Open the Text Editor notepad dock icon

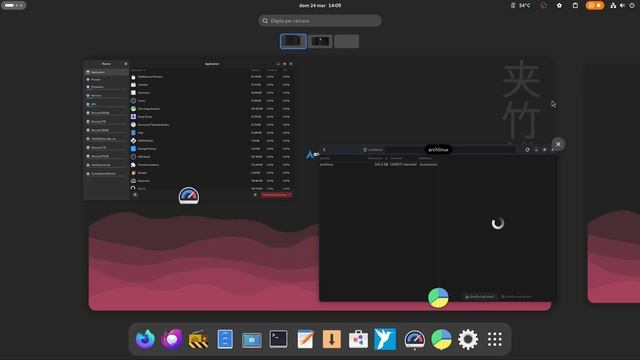click(305, 339)
